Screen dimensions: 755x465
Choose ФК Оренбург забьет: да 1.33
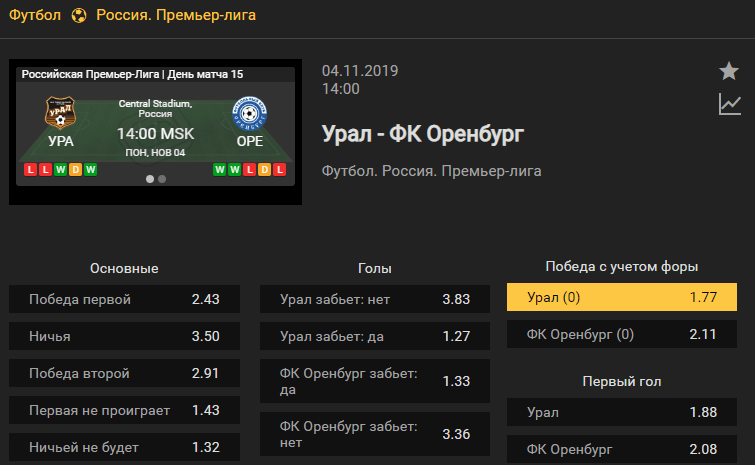coord(375,381)
